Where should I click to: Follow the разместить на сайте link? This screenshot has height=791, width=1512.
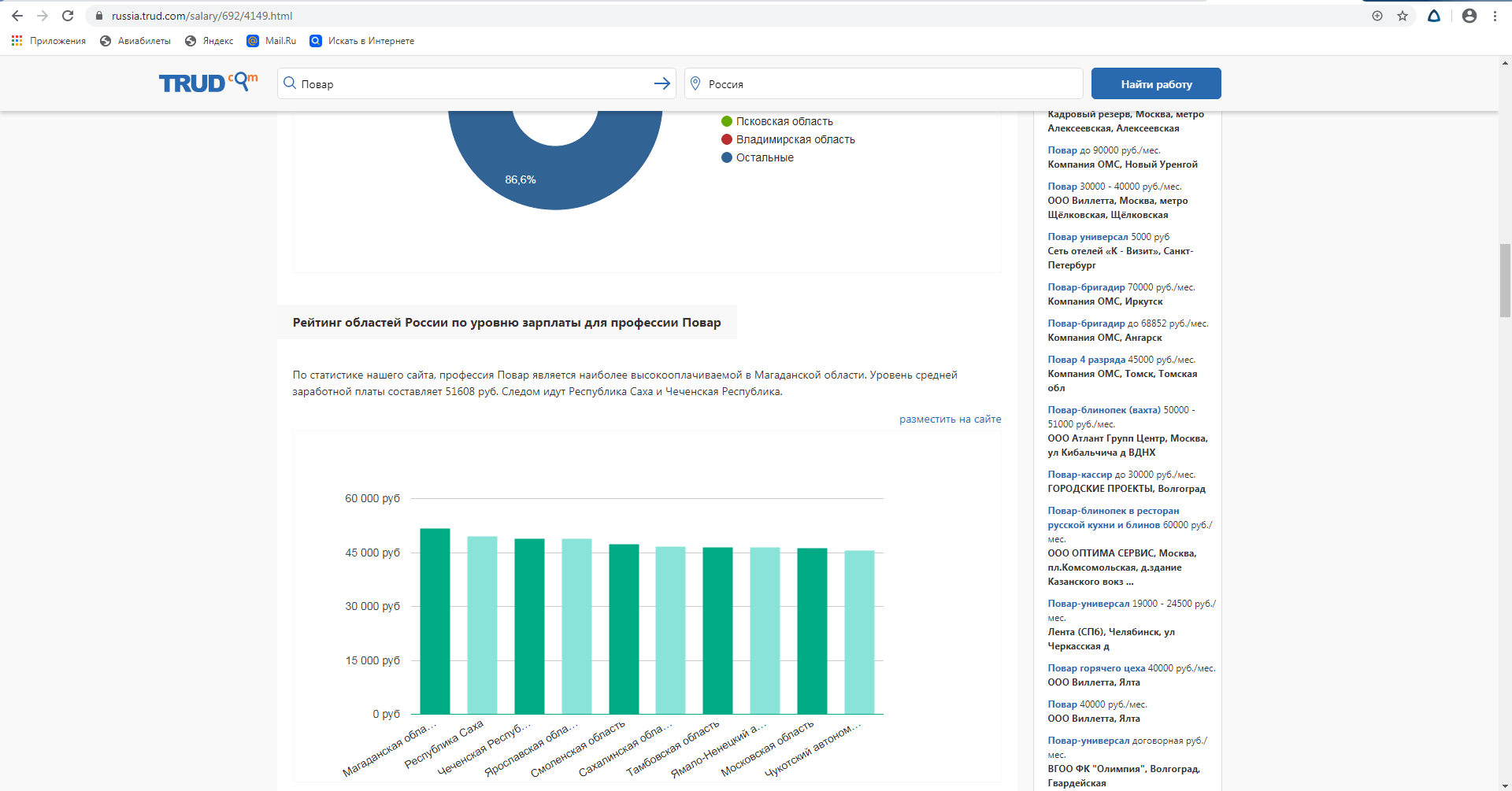(x=950, y=420)
